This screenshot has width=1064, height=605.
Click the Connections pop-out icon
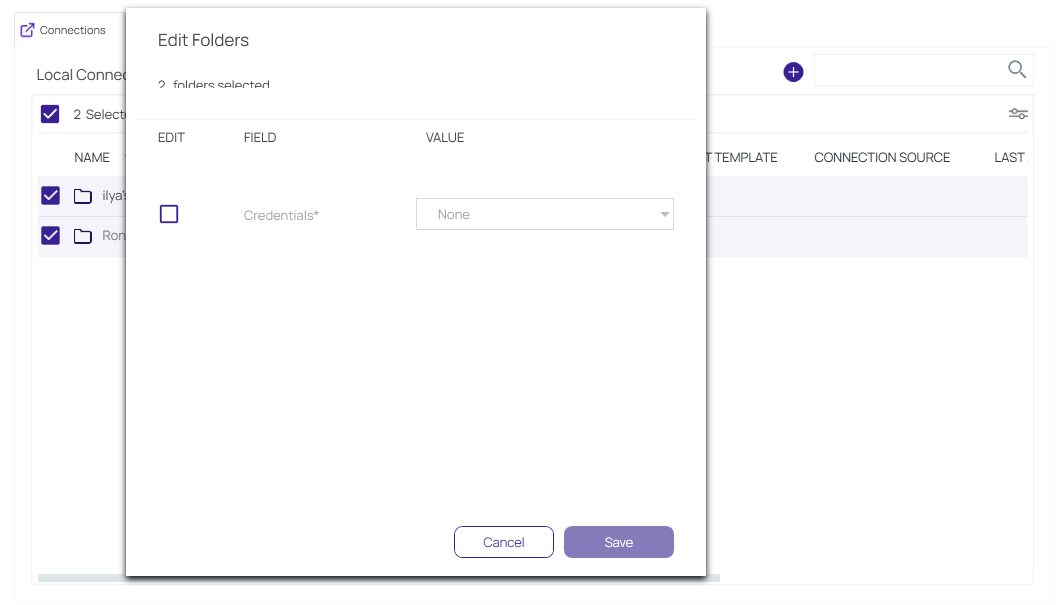point(28,30)
